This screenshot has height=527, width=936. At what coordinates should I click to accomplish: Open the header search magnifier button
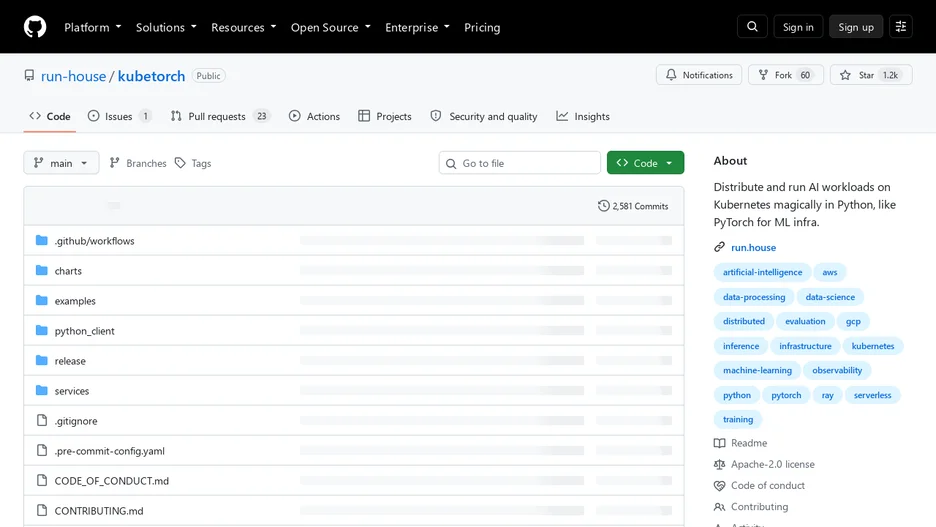point(752,27)
